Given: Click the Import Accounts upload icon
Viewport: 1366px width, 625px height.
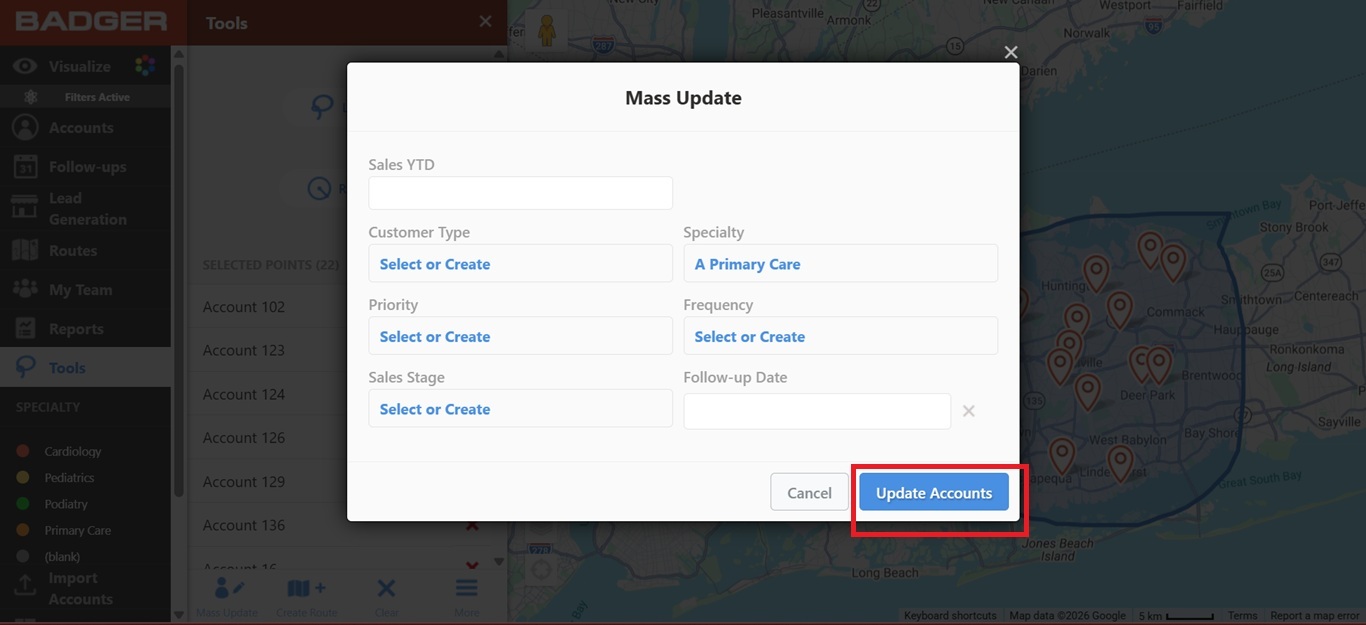Looking at the screenshot, I should (x=24, y=585).
